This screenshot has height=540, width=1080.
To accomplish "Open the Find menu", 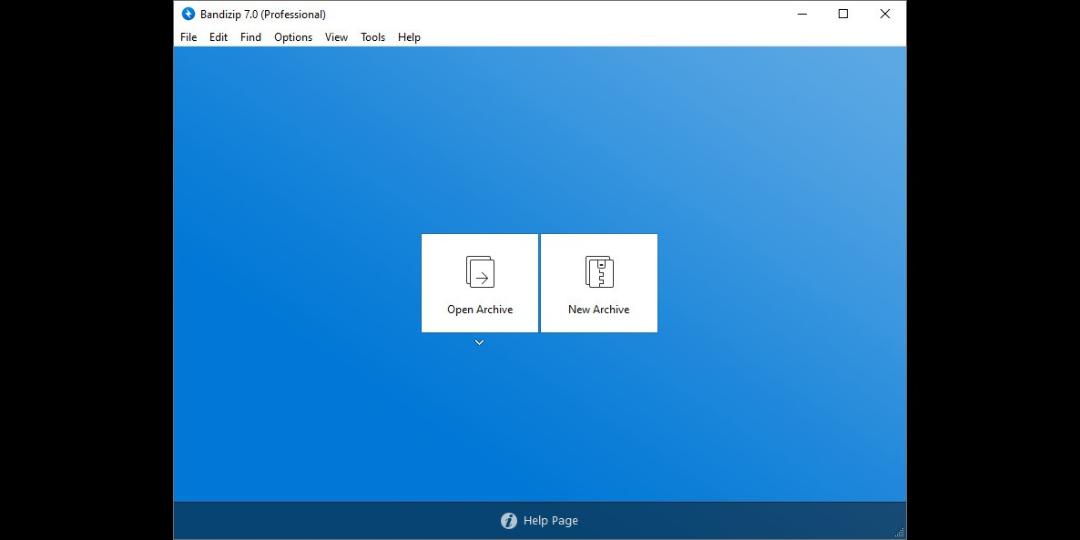I will click(251, 37).
